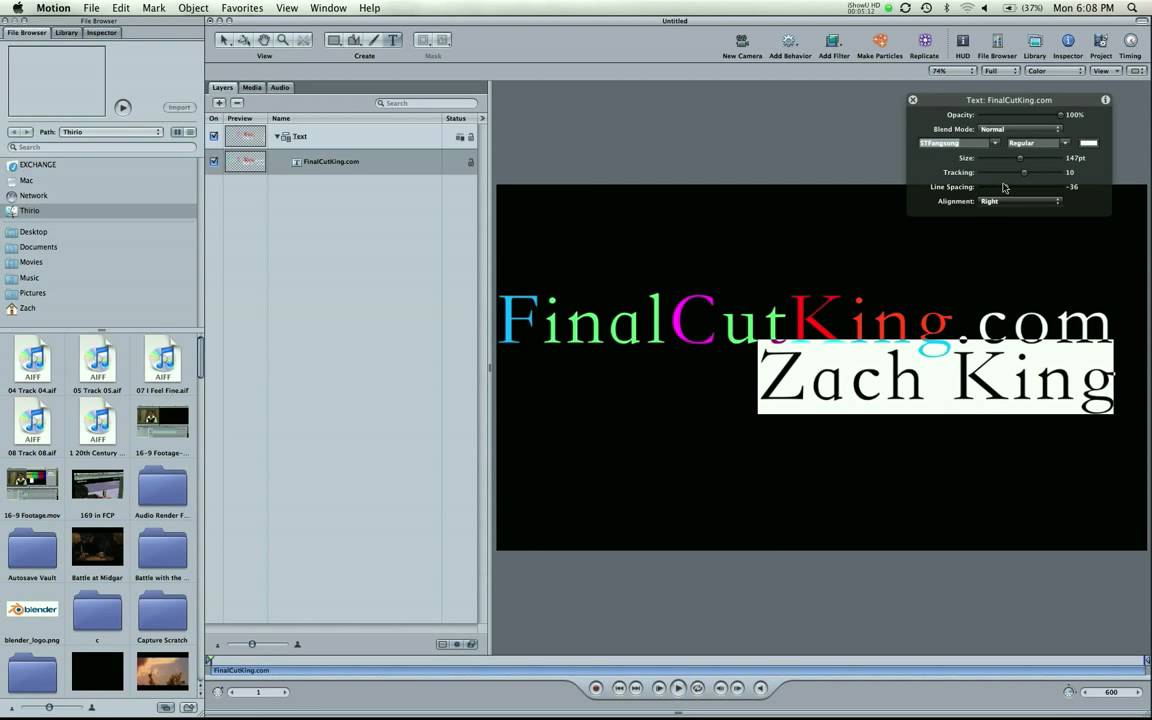Image resolution: width=1152 pixels, height=720 pixels.
Task: Click the Tracking slider in HUD
Action: point(1020,173)
